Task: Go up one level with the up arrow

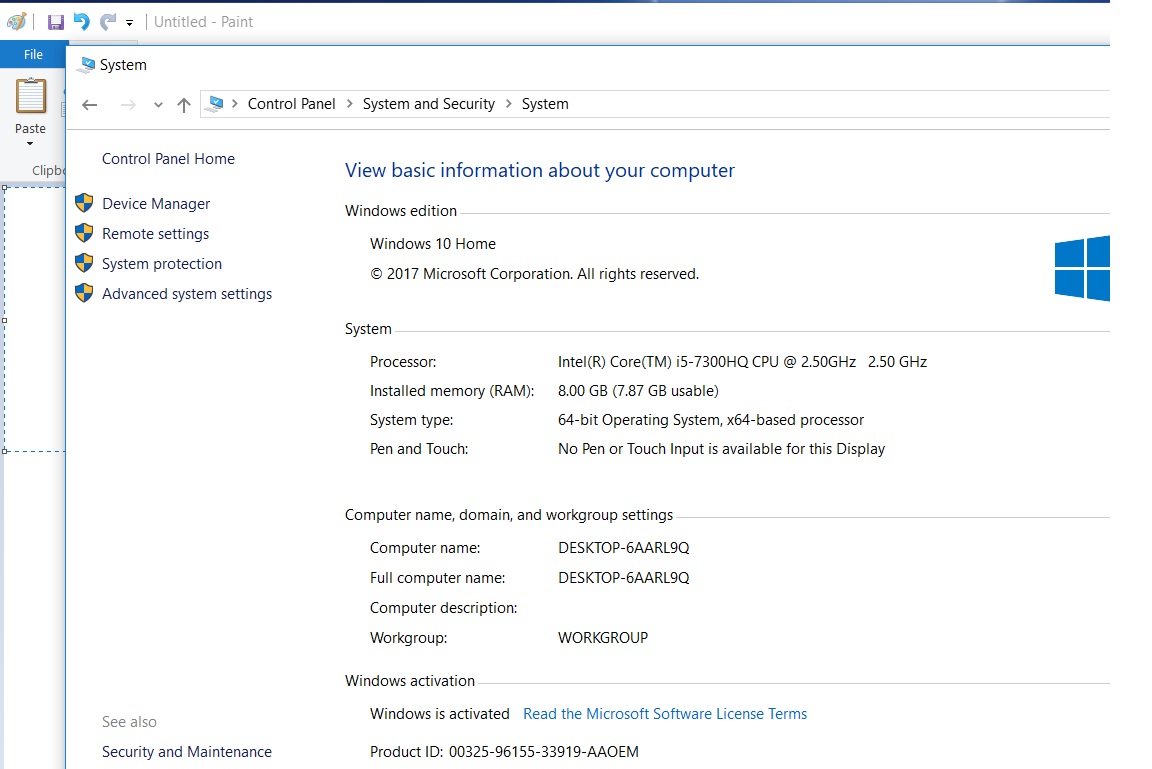Action: click(x=184, y=105)
